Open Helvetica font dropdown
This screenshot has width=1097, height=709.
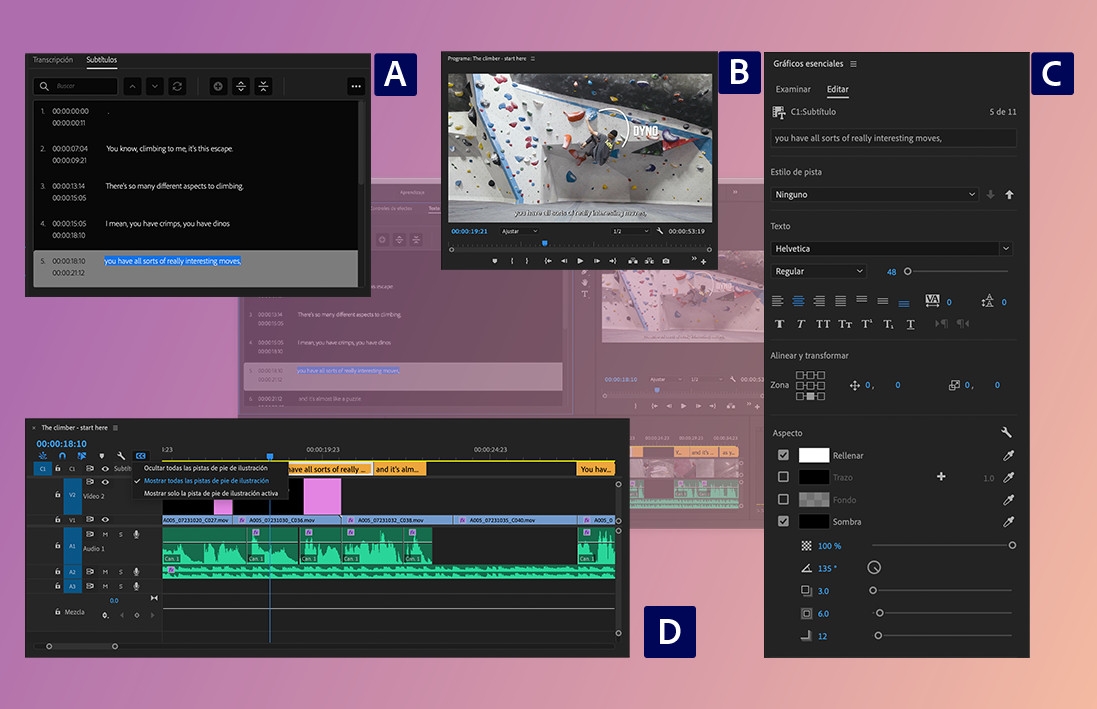[892, 248]
